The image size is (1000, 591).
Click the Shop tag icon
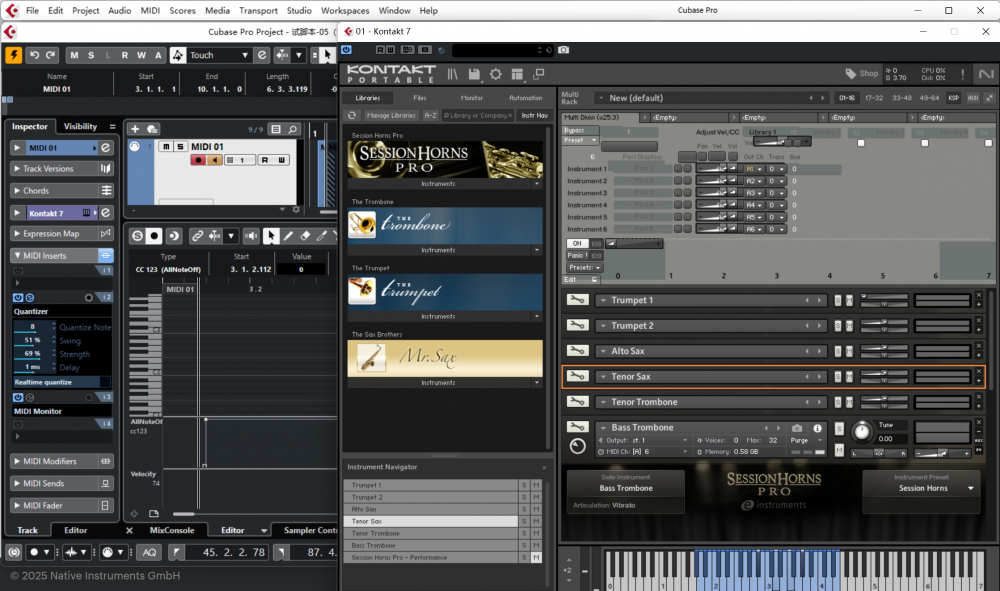851,74
